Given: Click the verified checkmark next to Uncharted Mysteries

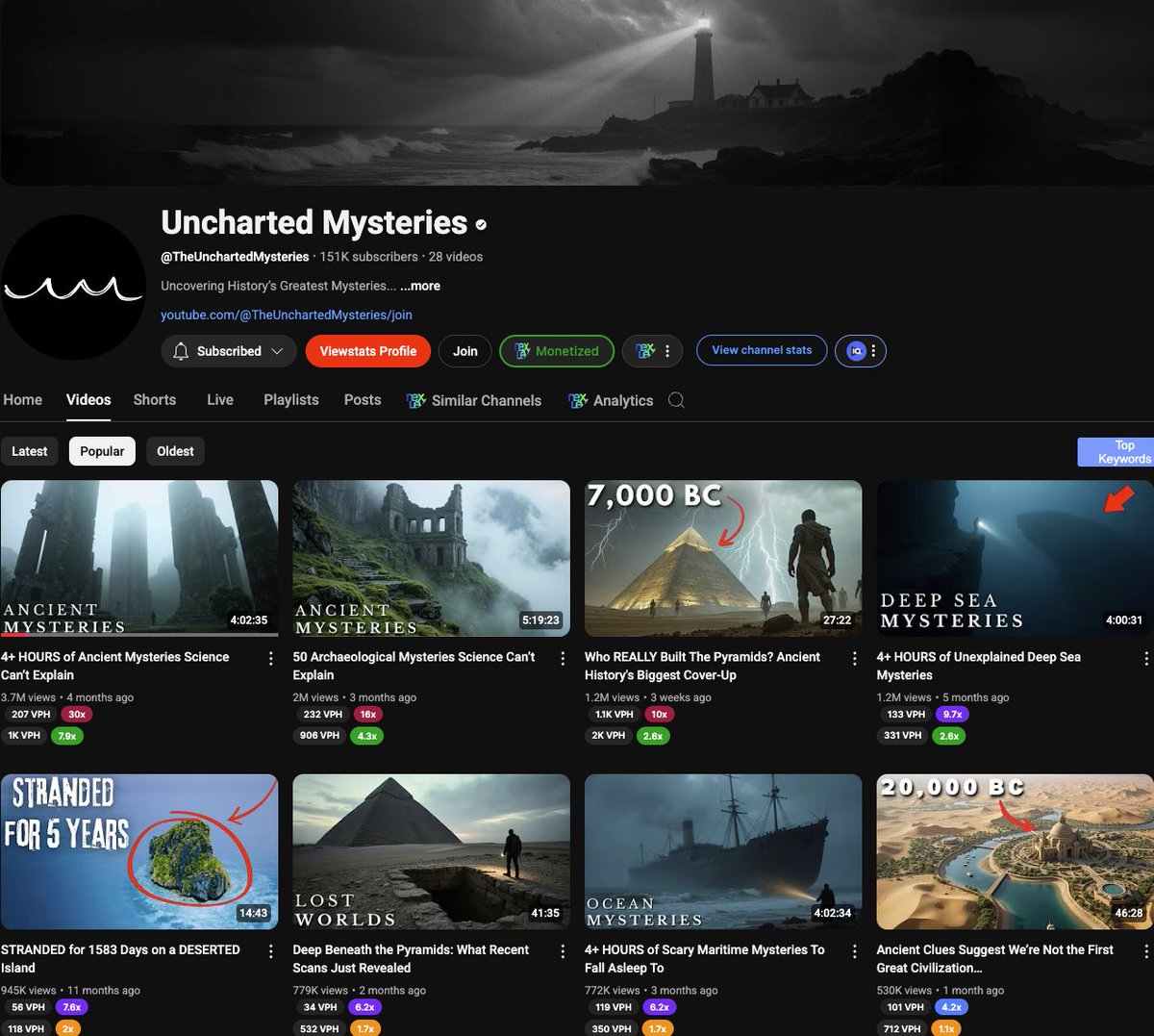Looking at the screenshot, I should (481, 224).
